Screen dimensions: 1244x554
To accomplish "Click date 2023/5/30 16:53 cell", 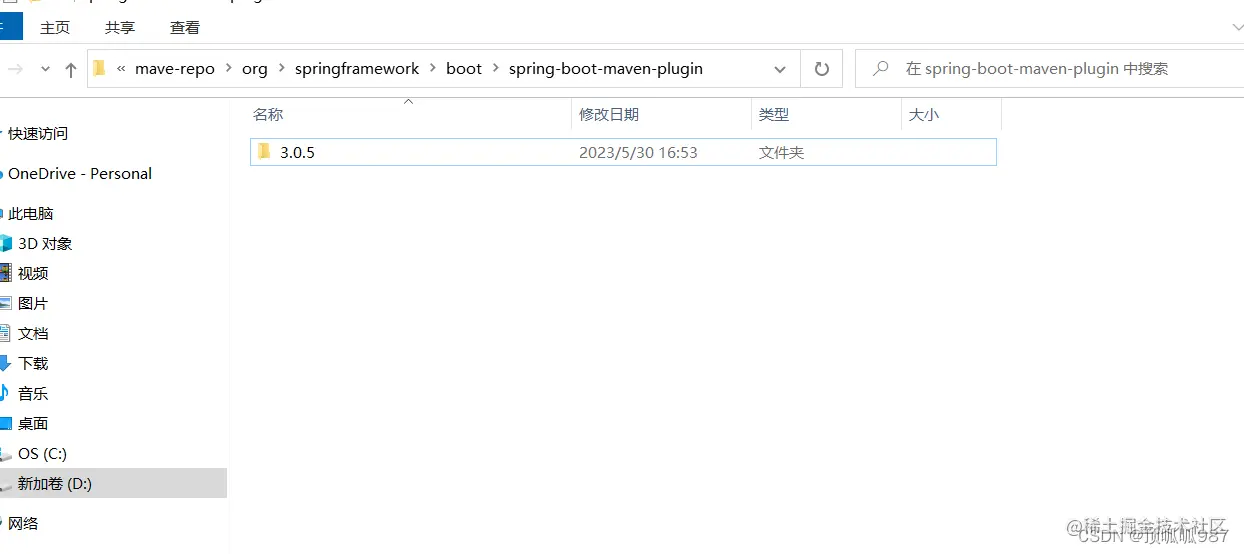I will (x=638, y=153).
